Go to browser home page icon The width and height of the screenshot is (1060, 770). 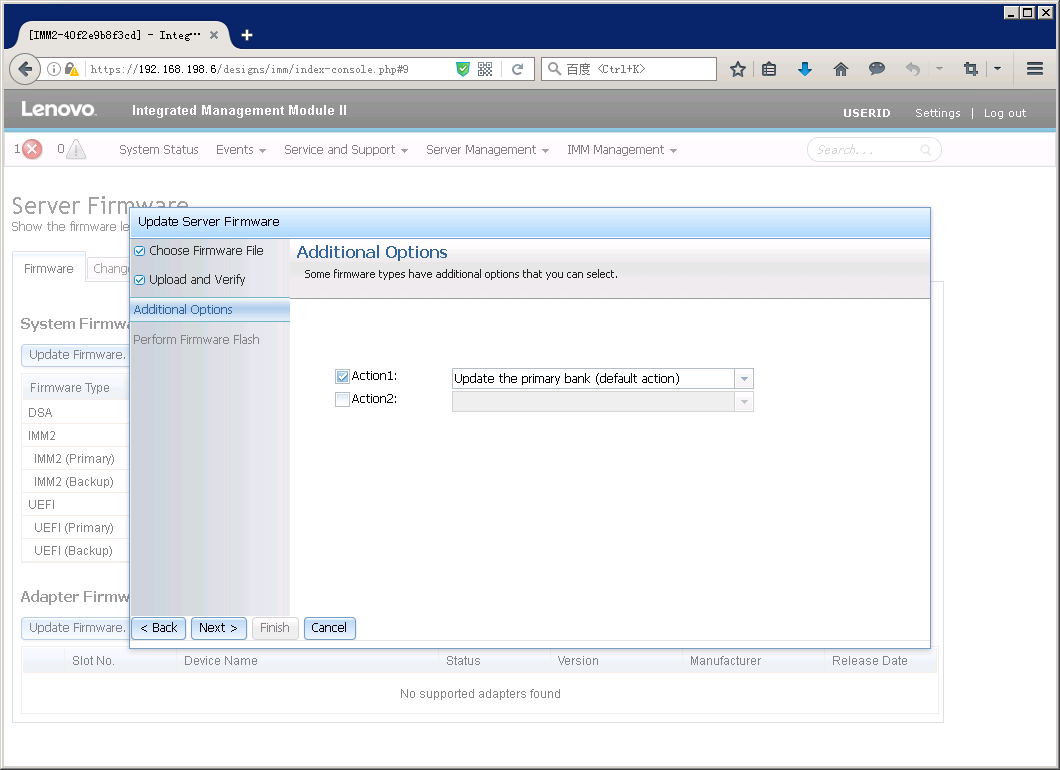841,69
